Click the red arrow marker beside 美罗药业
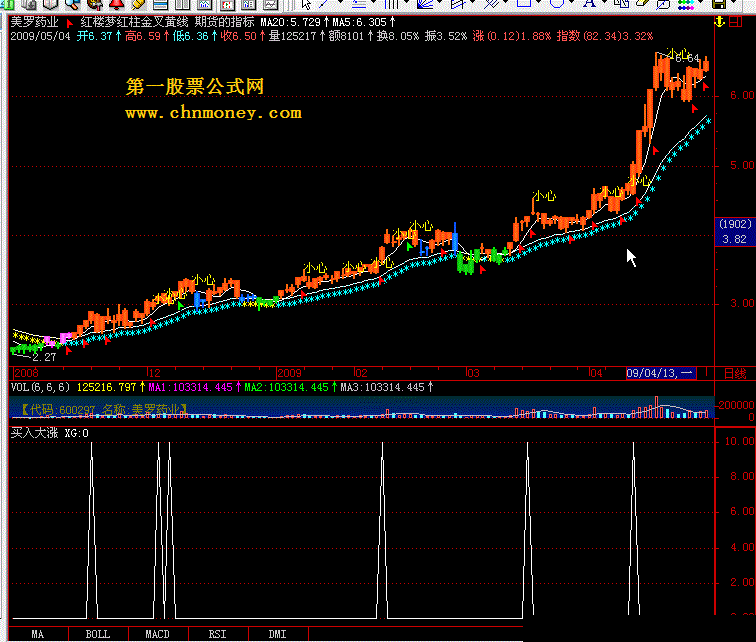This screenshot has height=642, width=756. [69, 23]
